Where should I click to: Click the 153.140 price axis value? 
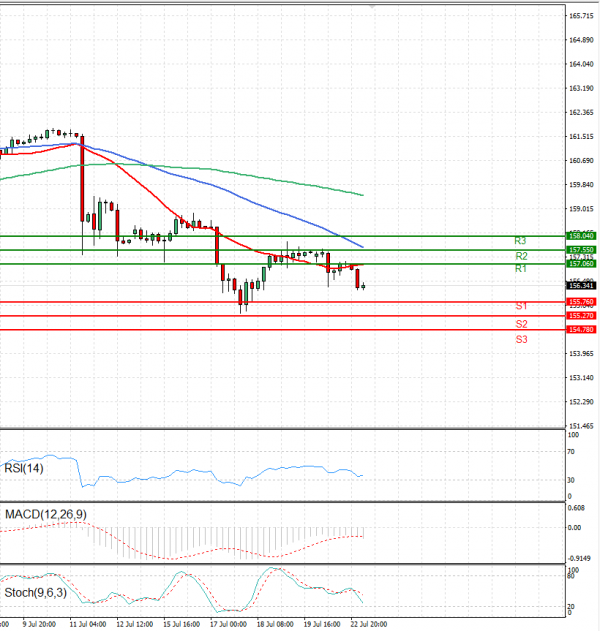coord(581,378)
